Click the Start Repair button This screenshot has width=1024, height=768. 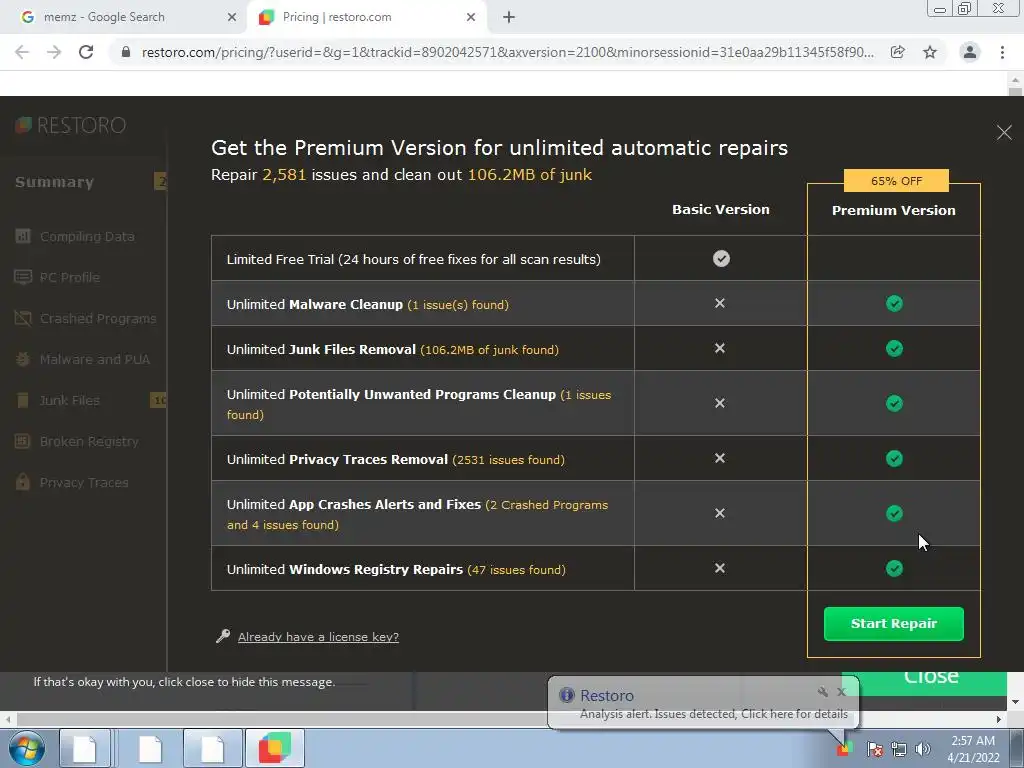pos(893,624)
